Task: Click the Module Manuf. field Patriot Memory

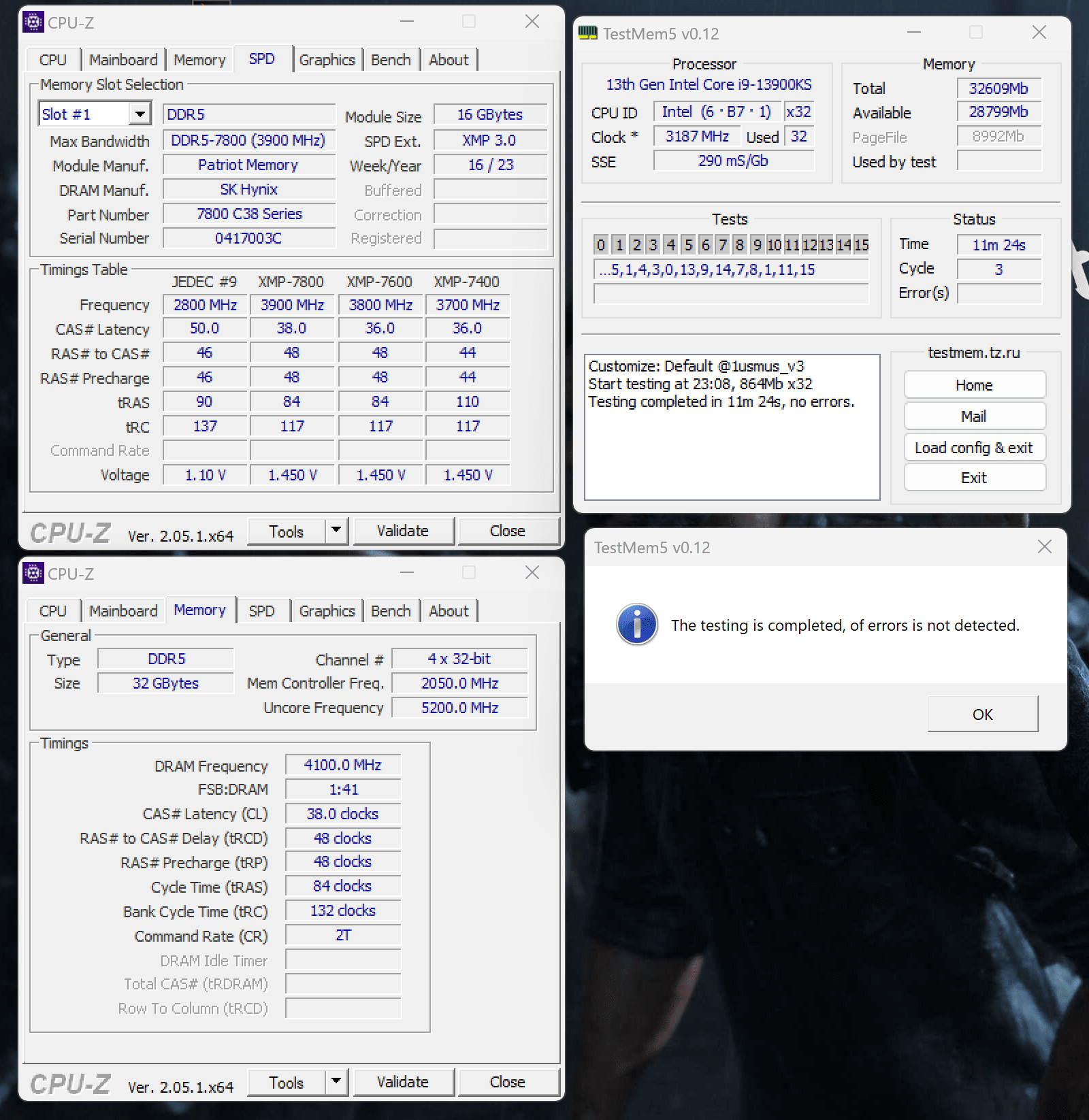Action: point(248,165)
